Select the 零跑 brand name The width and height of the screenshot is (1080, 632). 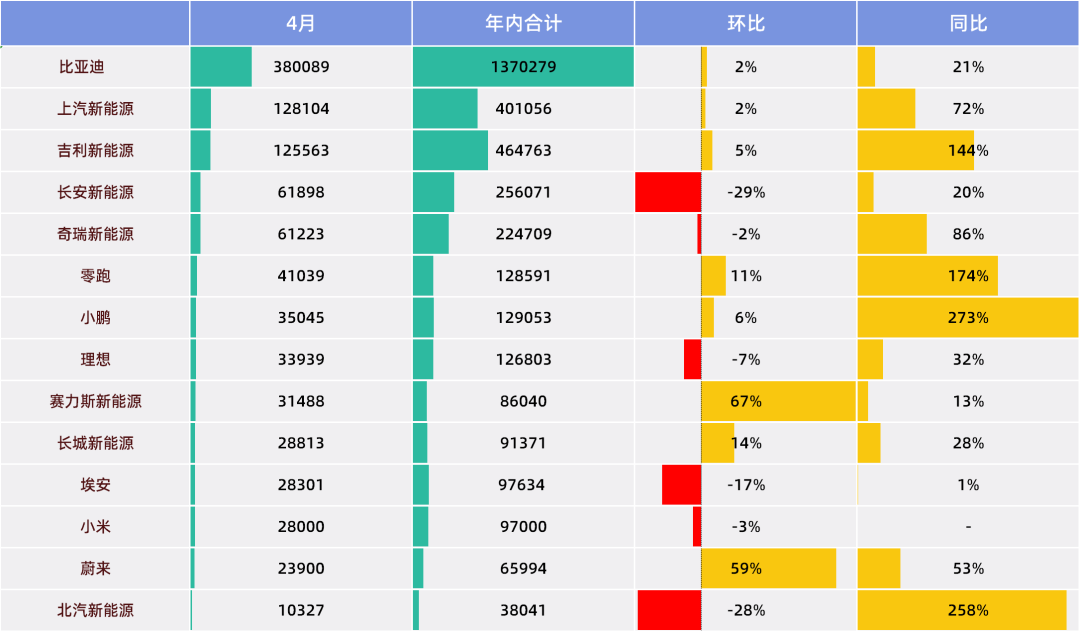[95, 276]
